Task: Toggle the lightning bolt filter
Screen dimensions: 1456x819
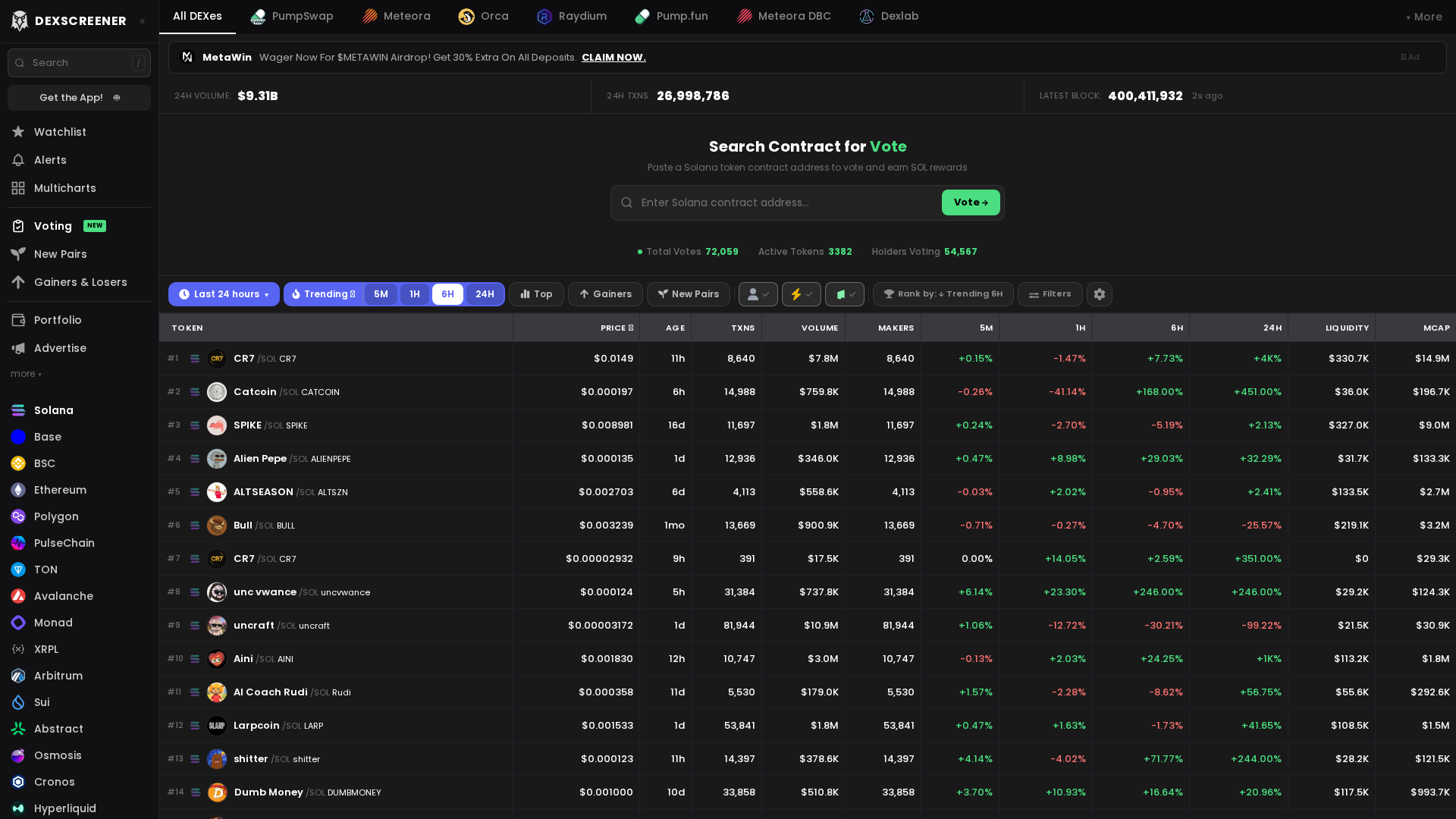Action: pyautogui.click(x=802, y=294)
